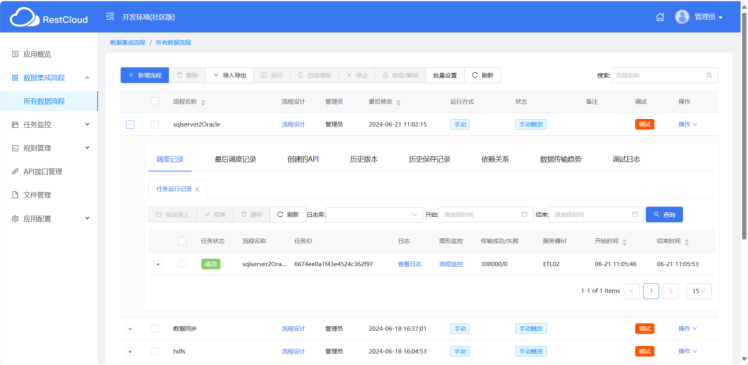Click the home icon in top bar
The height and width of the screenshot is (365, 748).
pyautogui.click(x=660, y=17)
